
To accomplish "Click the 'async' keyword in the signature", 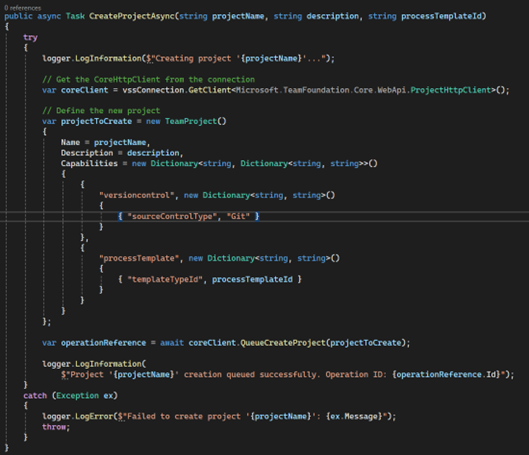I will point(49,16).
